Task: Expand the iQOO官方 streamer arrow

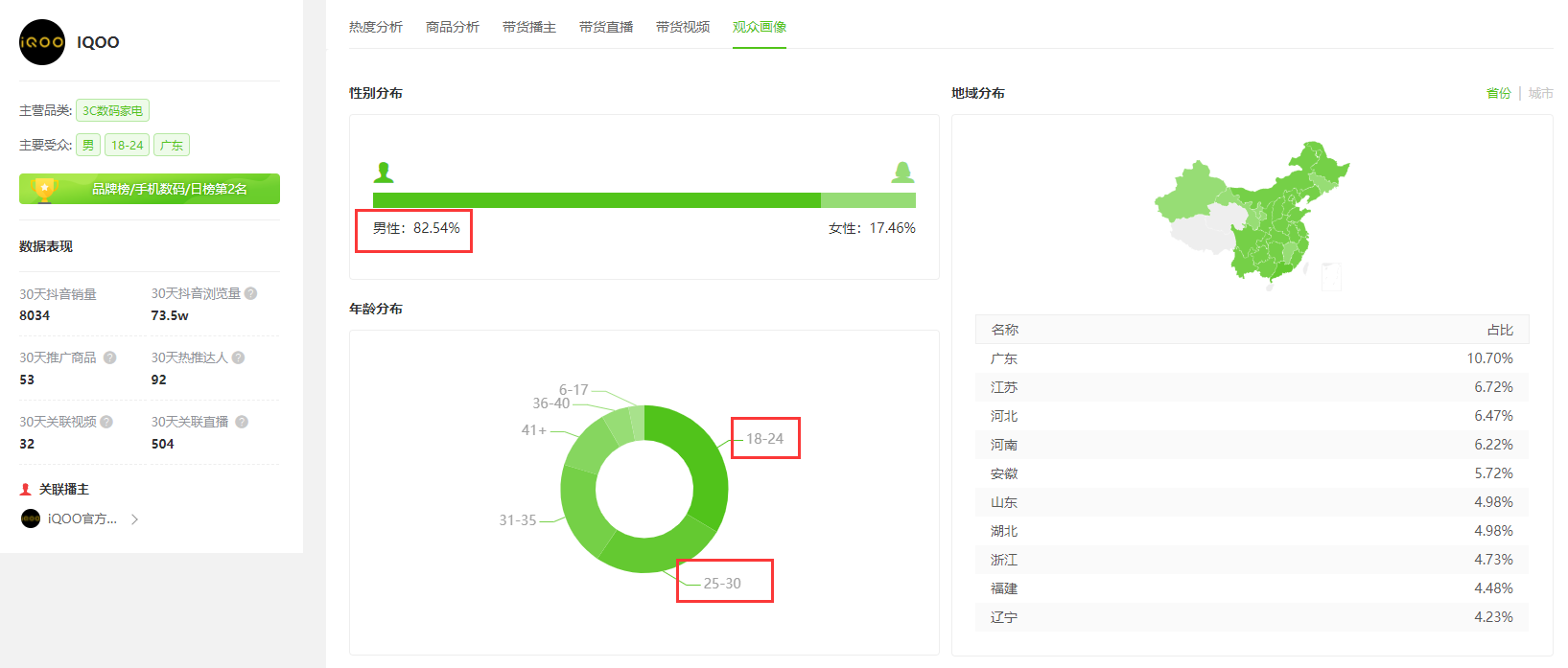Action: (x=135, y=519)
